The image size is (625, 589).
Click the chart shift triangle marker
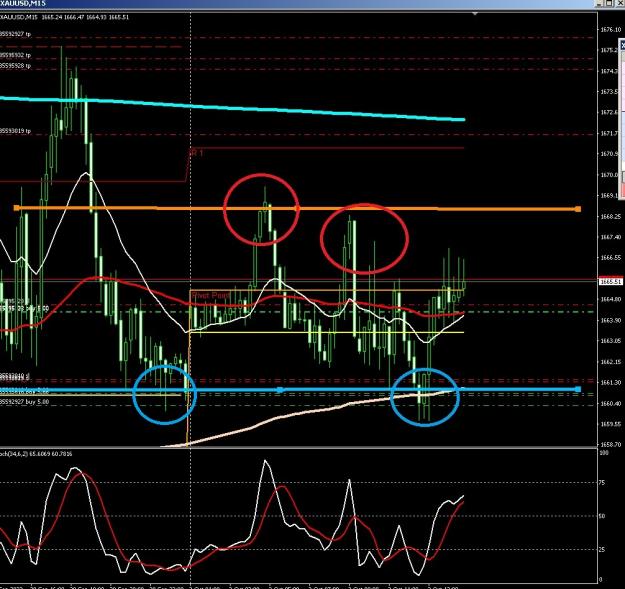tap(475, 14)
